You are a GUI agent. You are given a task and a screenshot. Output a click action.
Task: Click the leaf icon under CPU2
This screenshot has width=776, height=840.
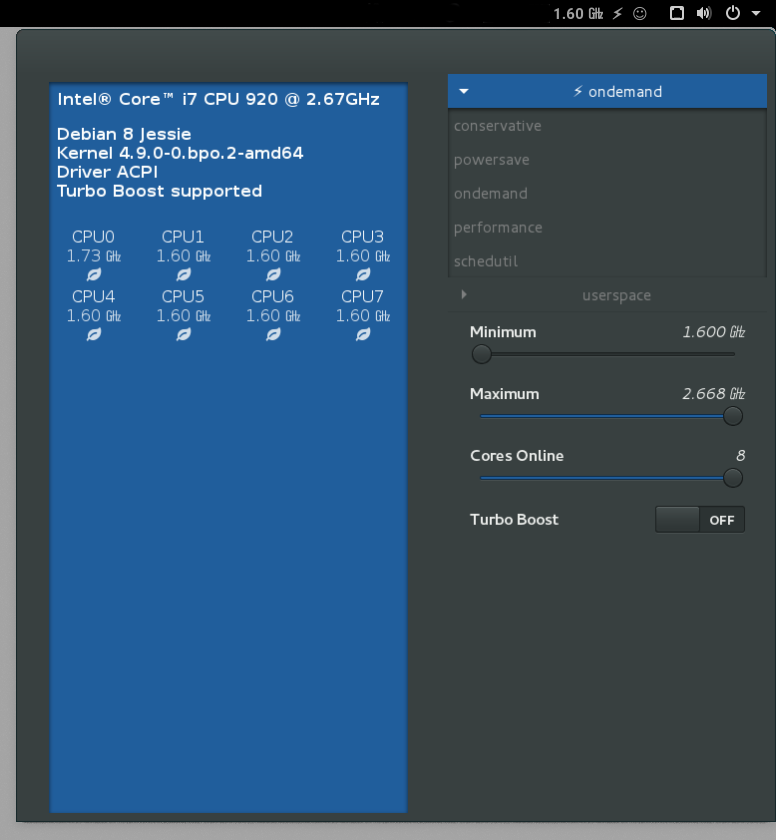tap(273, 275)
